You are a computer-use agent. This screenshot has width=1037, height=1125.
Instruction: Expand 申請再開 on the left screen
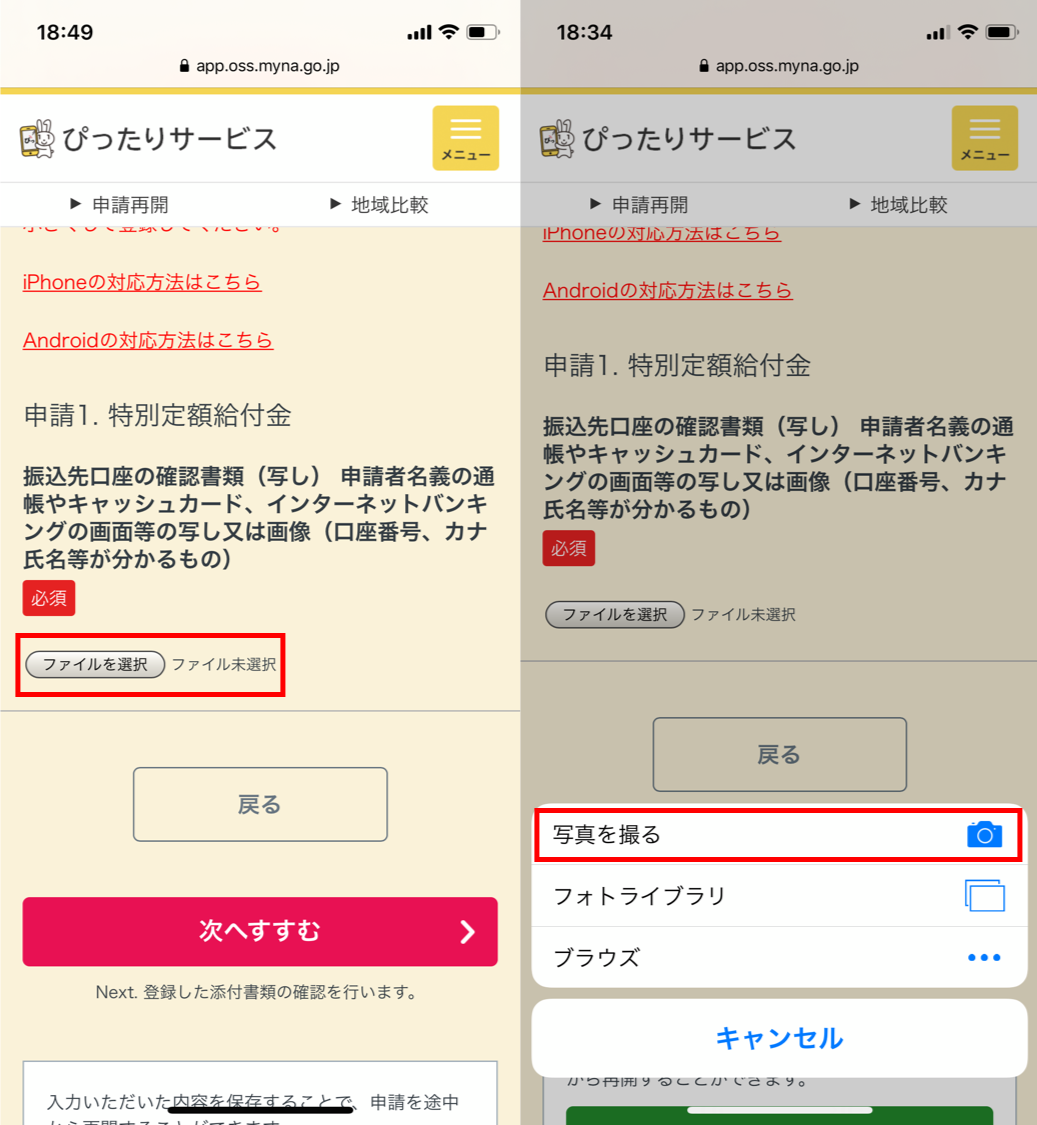tap(119, 204)
